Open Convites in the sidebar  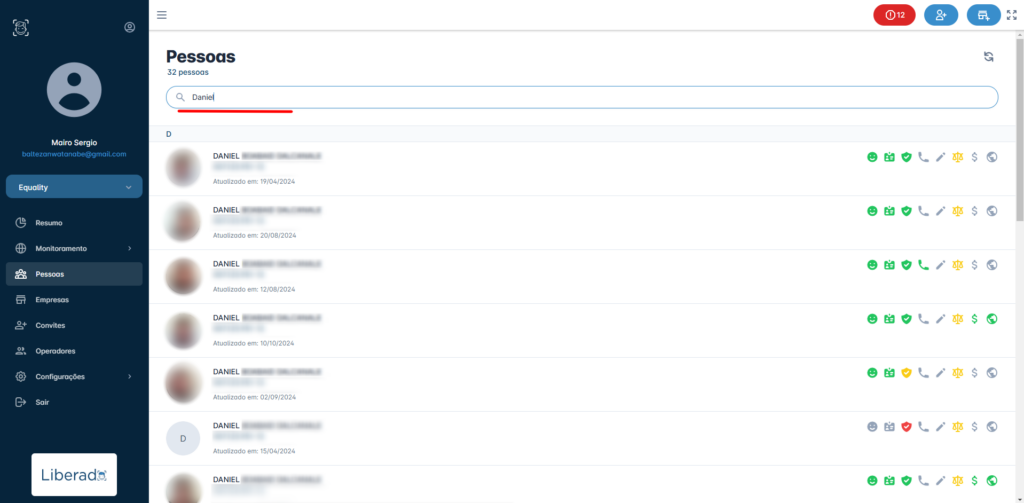(x=74, y=325)
